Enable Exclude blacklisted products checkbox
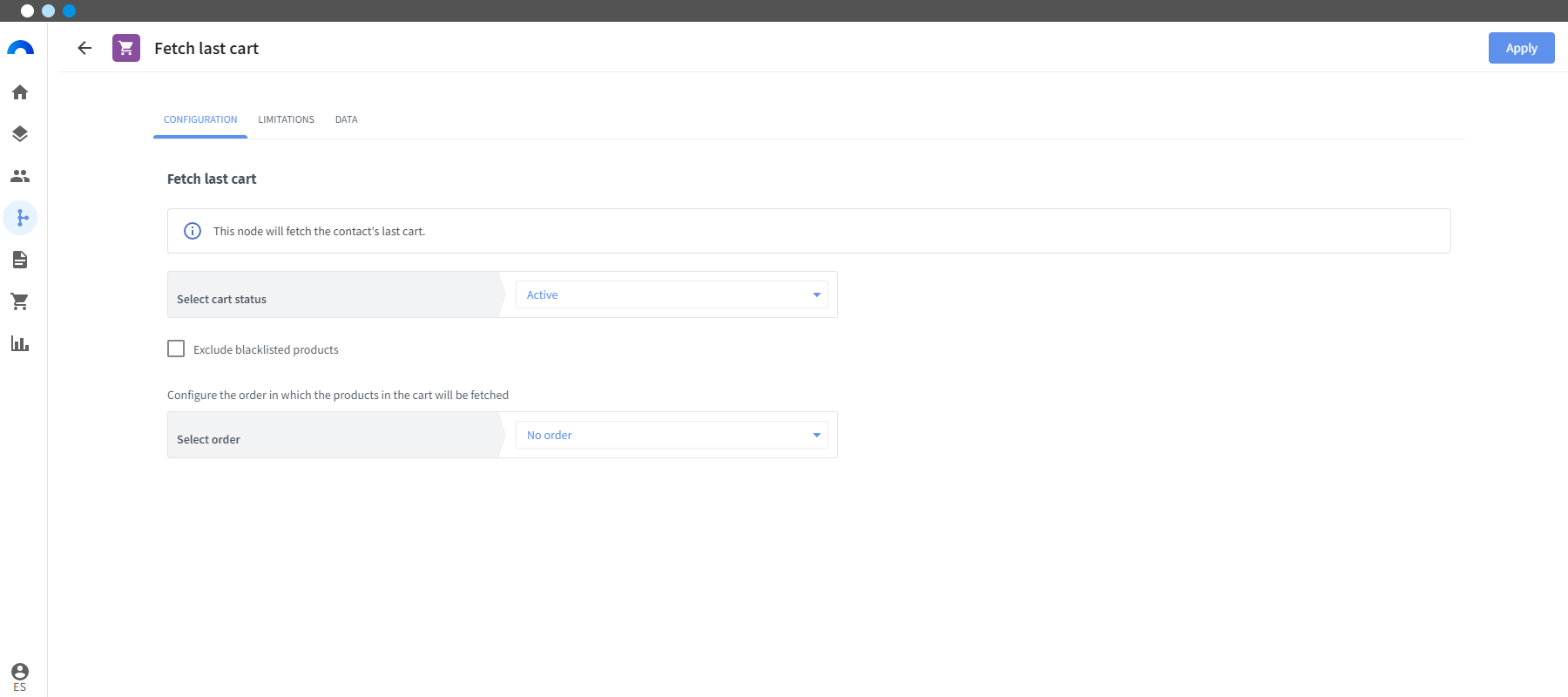Screen dimensions: 1568x697 click(x=176, y=348)
